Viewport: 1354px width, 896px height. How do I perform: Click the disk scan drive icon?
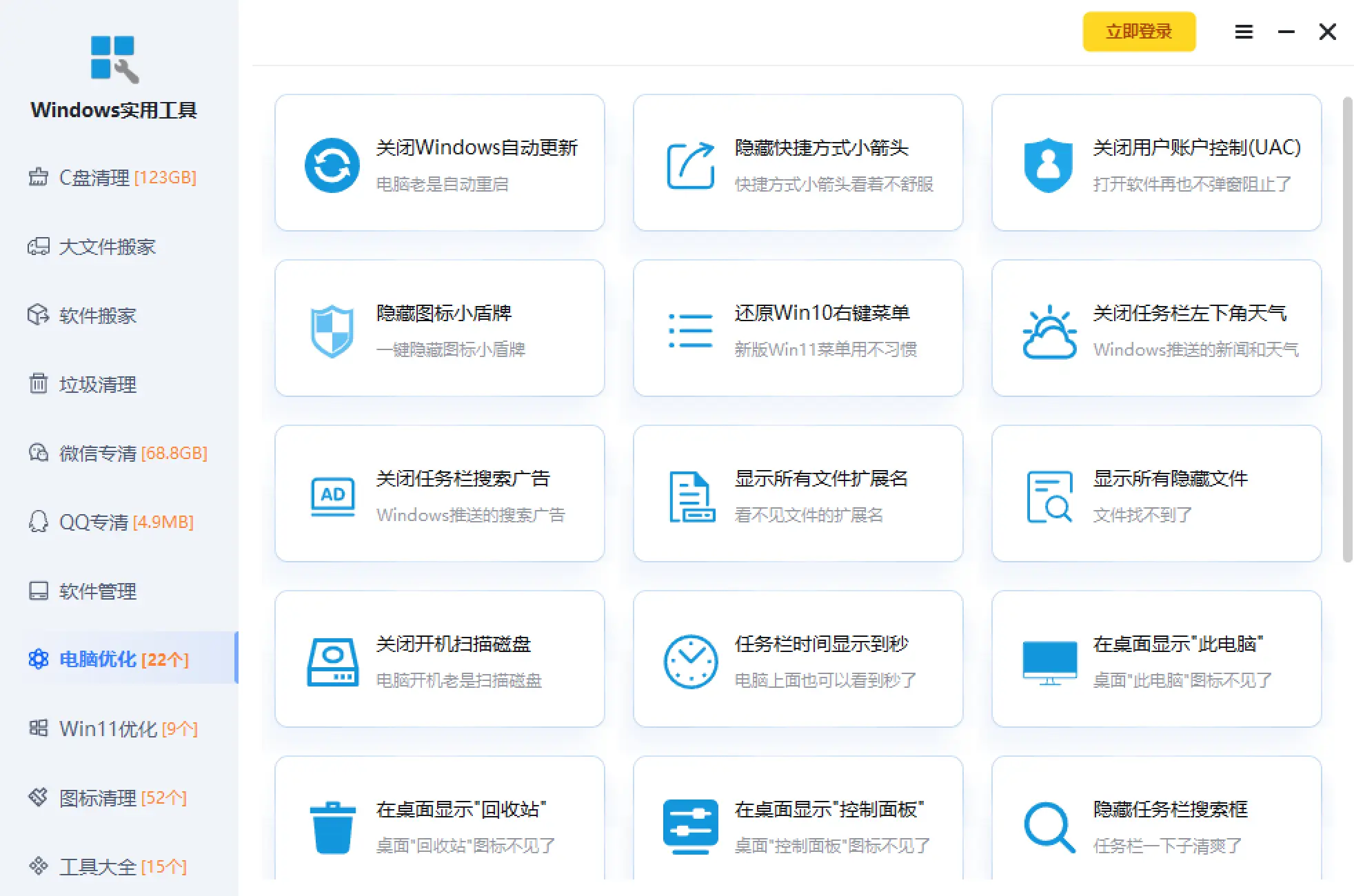point(332,662)
